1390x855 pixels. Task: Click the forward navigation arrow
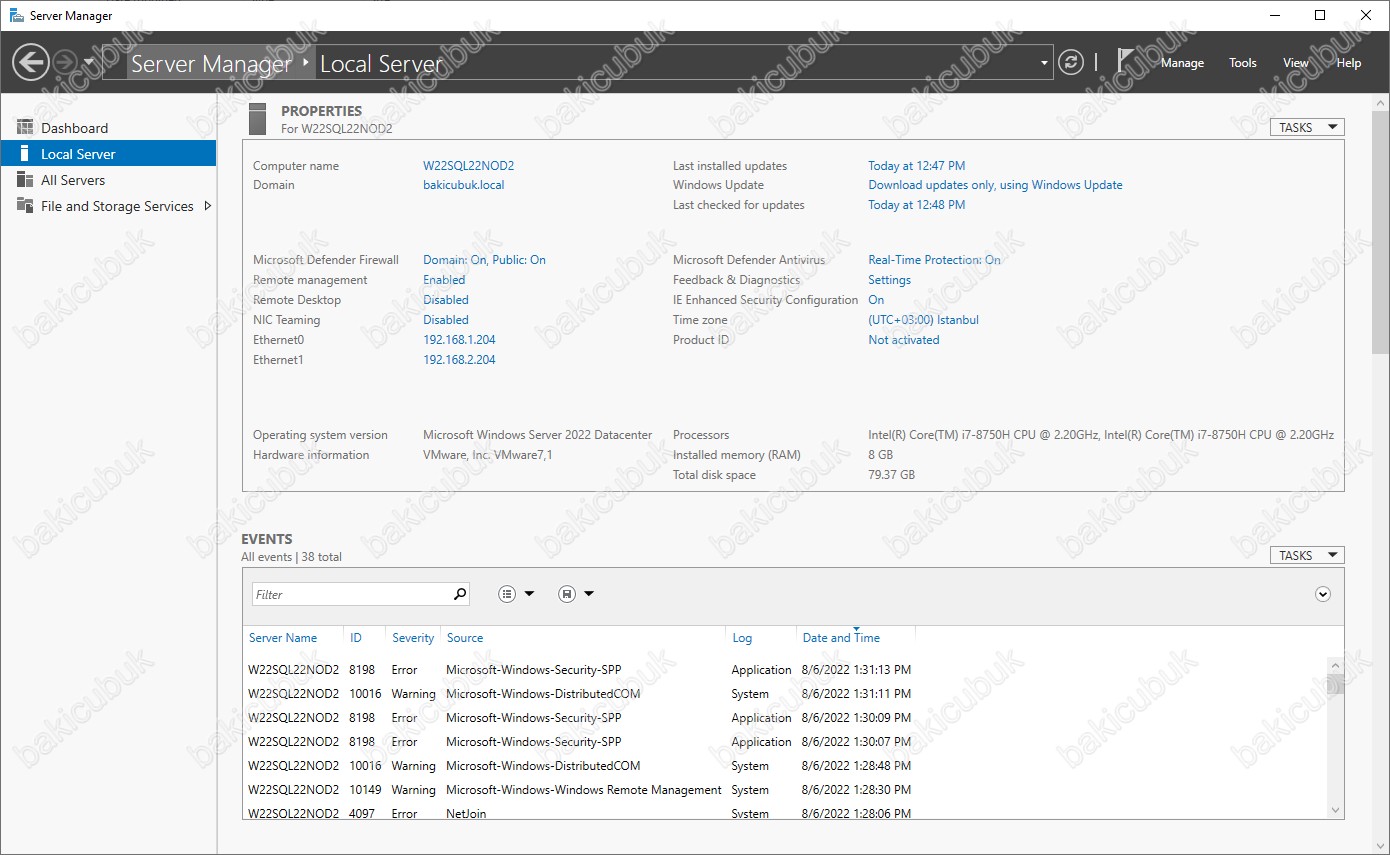65,62
